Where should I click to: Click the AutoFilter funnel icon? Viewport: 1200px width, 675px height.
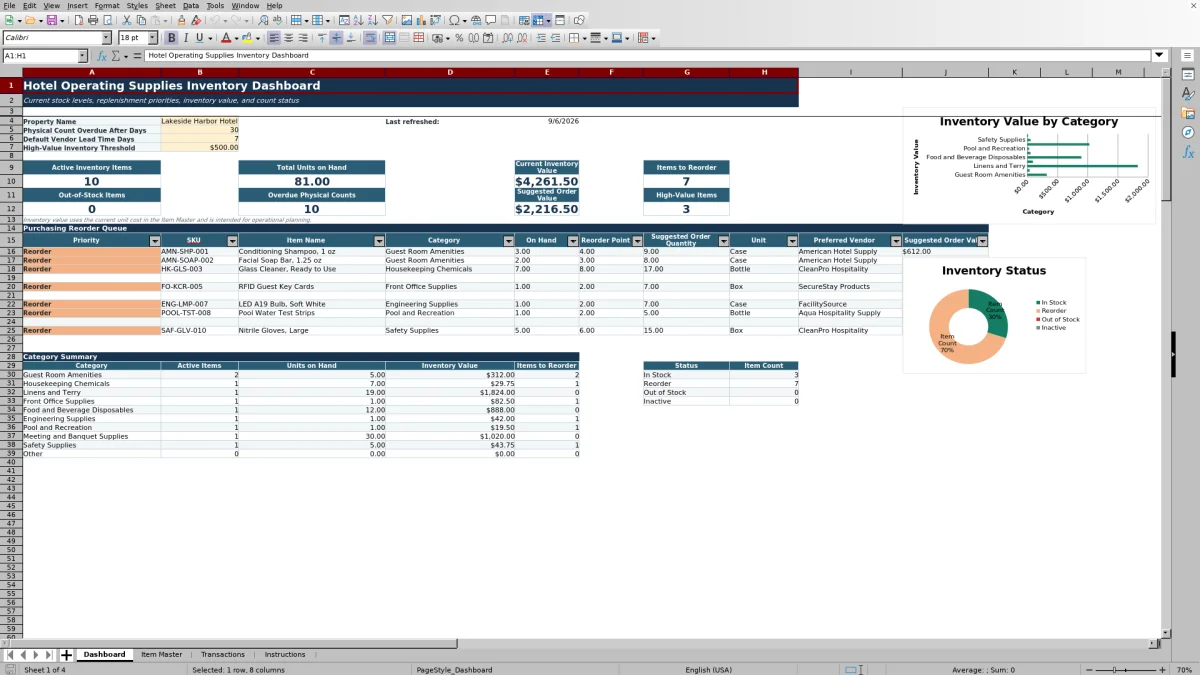coord(387,20)
